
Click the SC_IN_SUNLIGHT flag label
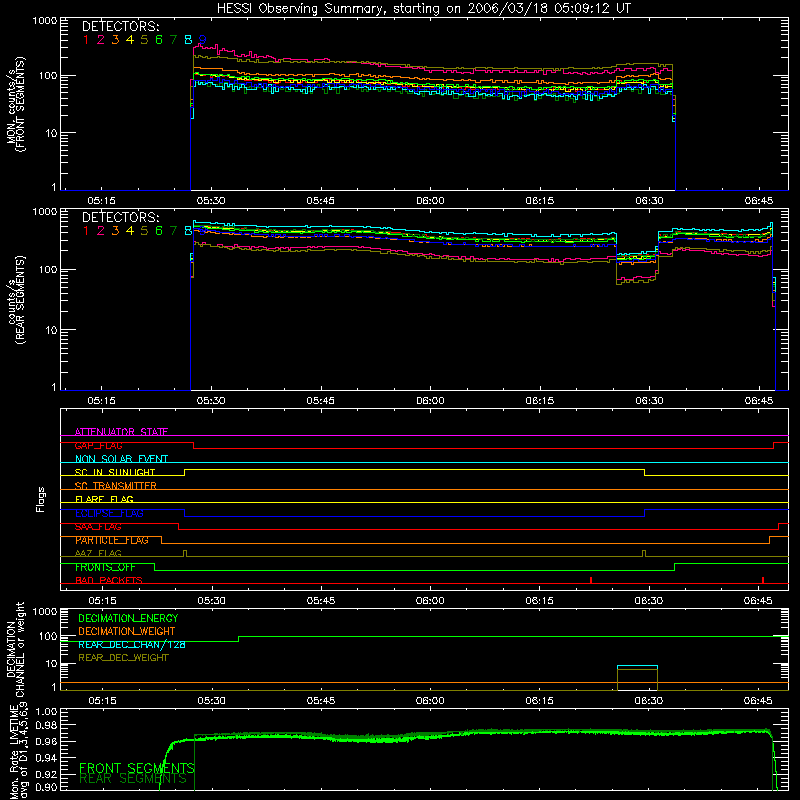pos(115,472)
